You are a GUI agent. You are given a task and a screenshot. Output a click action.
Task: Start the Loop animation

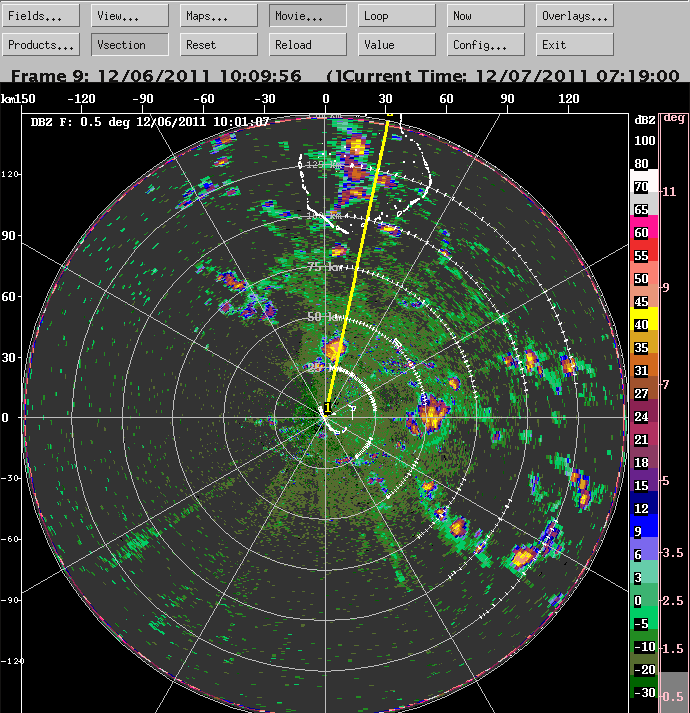(397, 16)
